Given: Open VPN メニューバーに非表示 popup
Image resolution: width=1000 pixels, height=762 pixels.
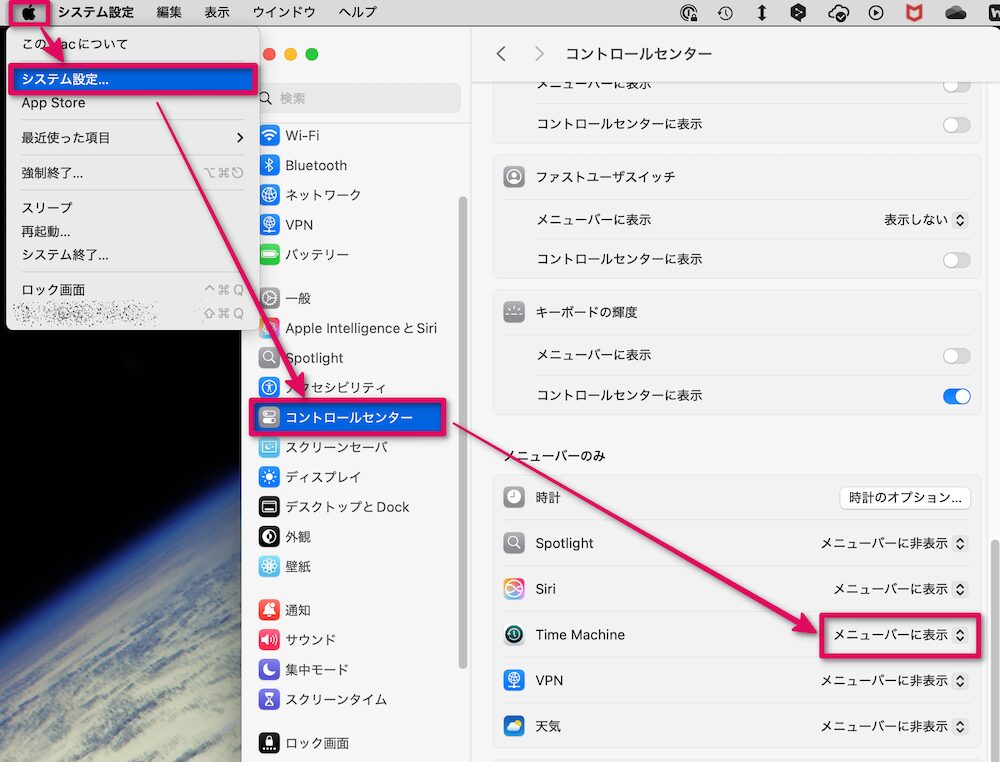Looking at the screenshot, I should pos(893,680).
